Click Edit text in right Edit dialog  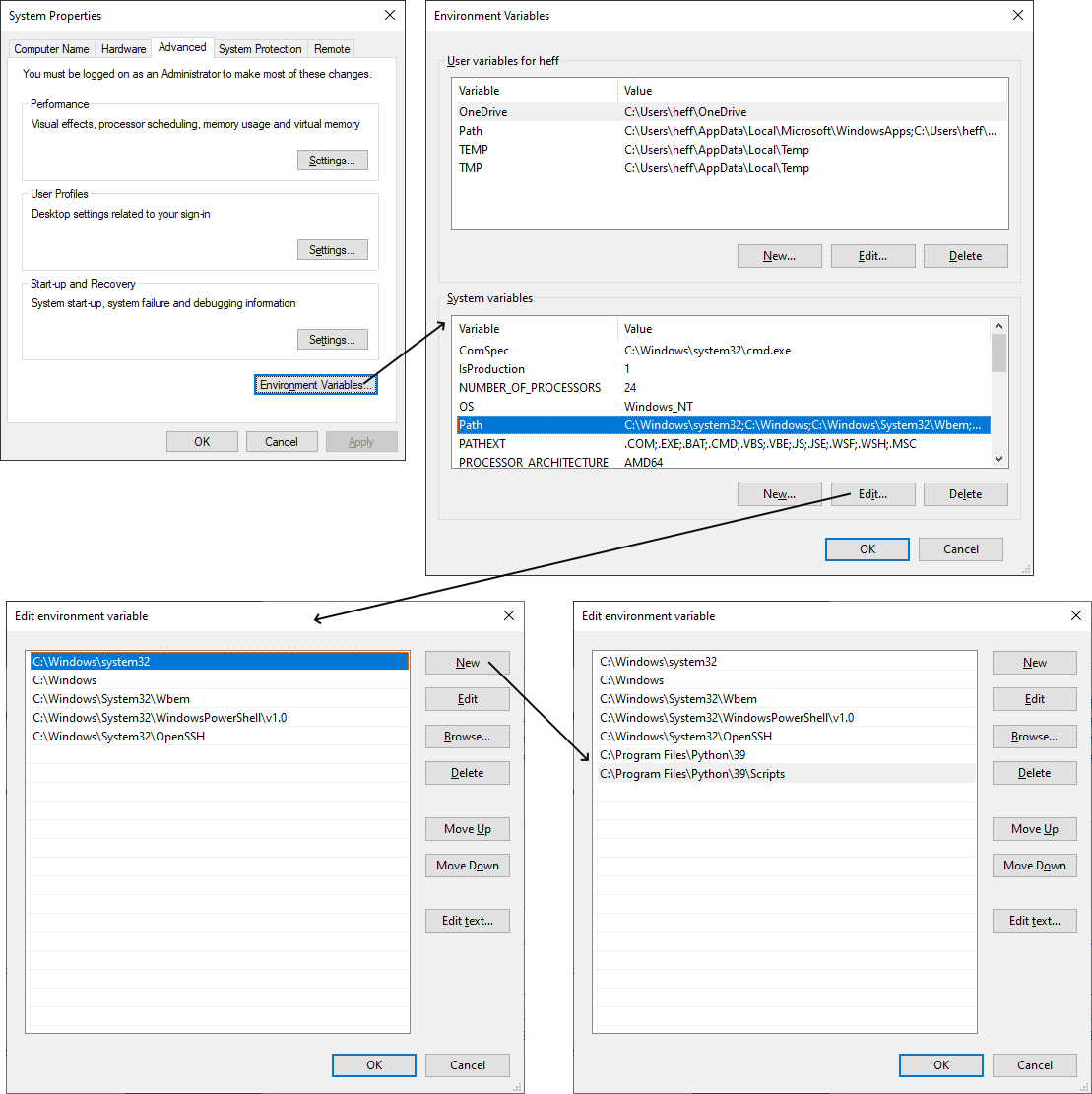point(1034,921)
